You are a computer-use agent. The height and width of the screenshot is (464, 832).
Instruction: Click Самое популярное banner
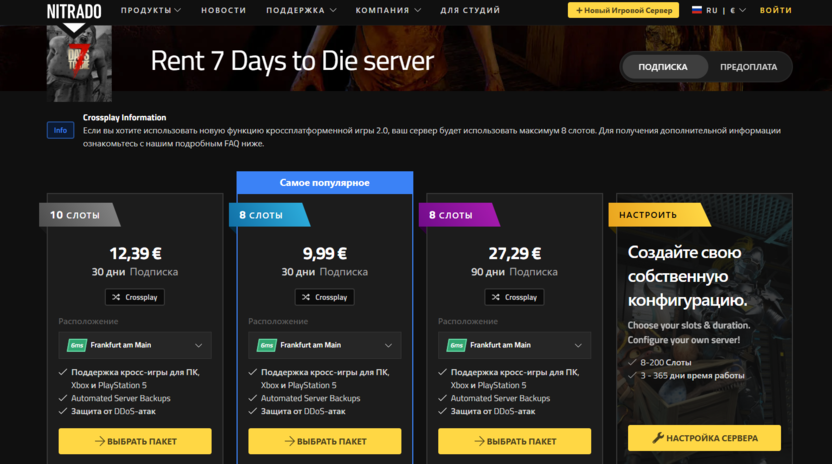point(325,183)
